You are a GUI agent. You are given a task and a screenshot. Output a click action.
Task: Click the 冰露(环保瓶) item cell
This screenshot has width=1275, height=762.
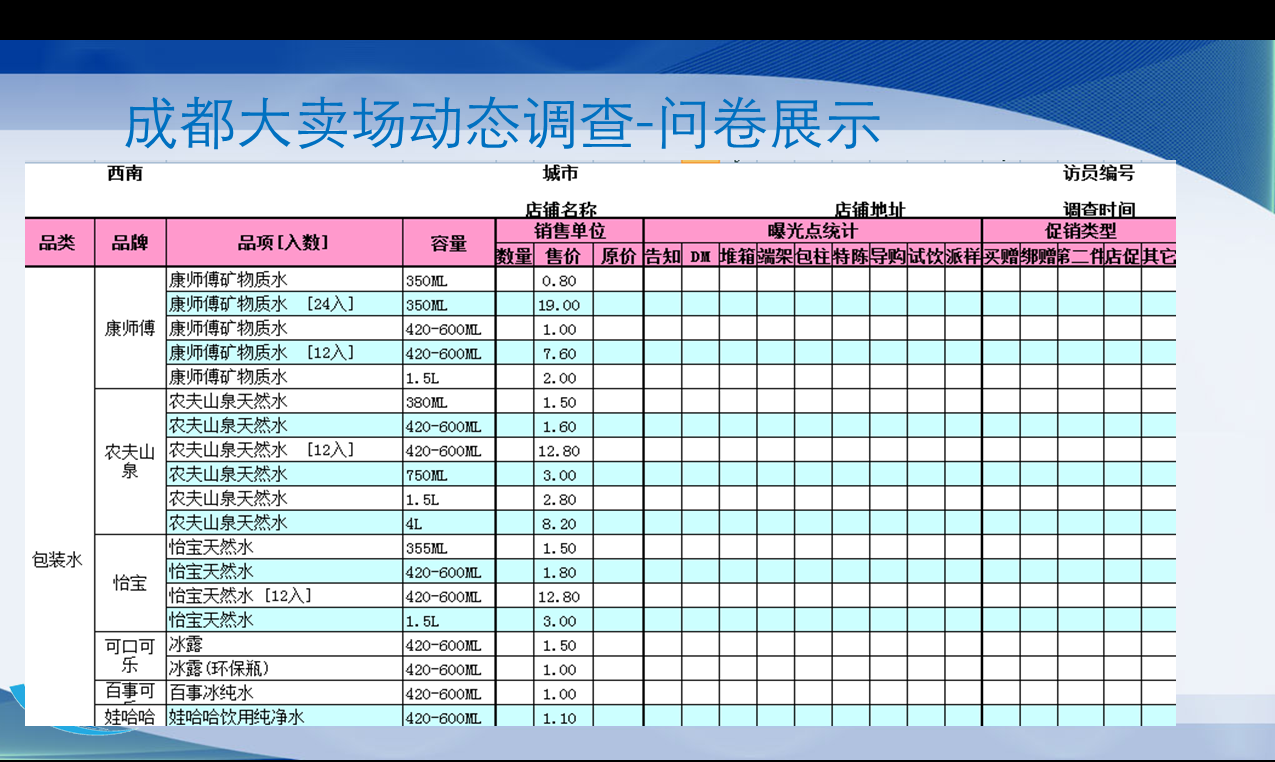click(284, 668)
